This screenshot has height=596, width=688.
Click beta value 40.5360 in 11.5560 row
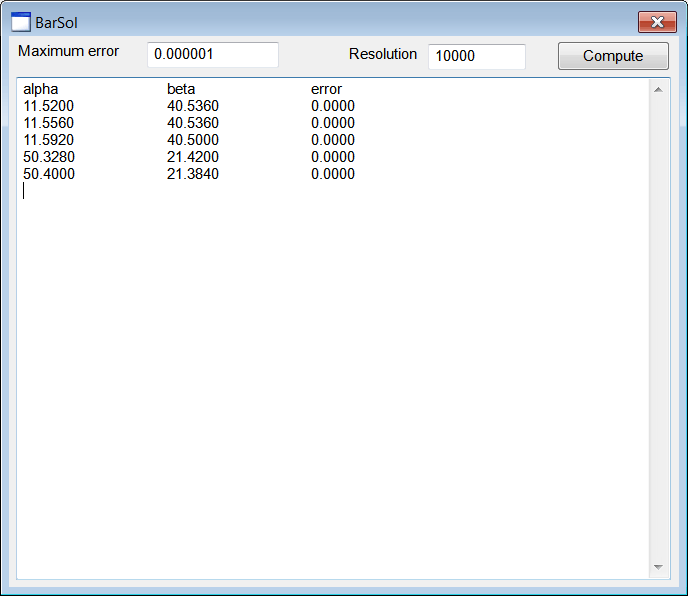click(193, 123)
